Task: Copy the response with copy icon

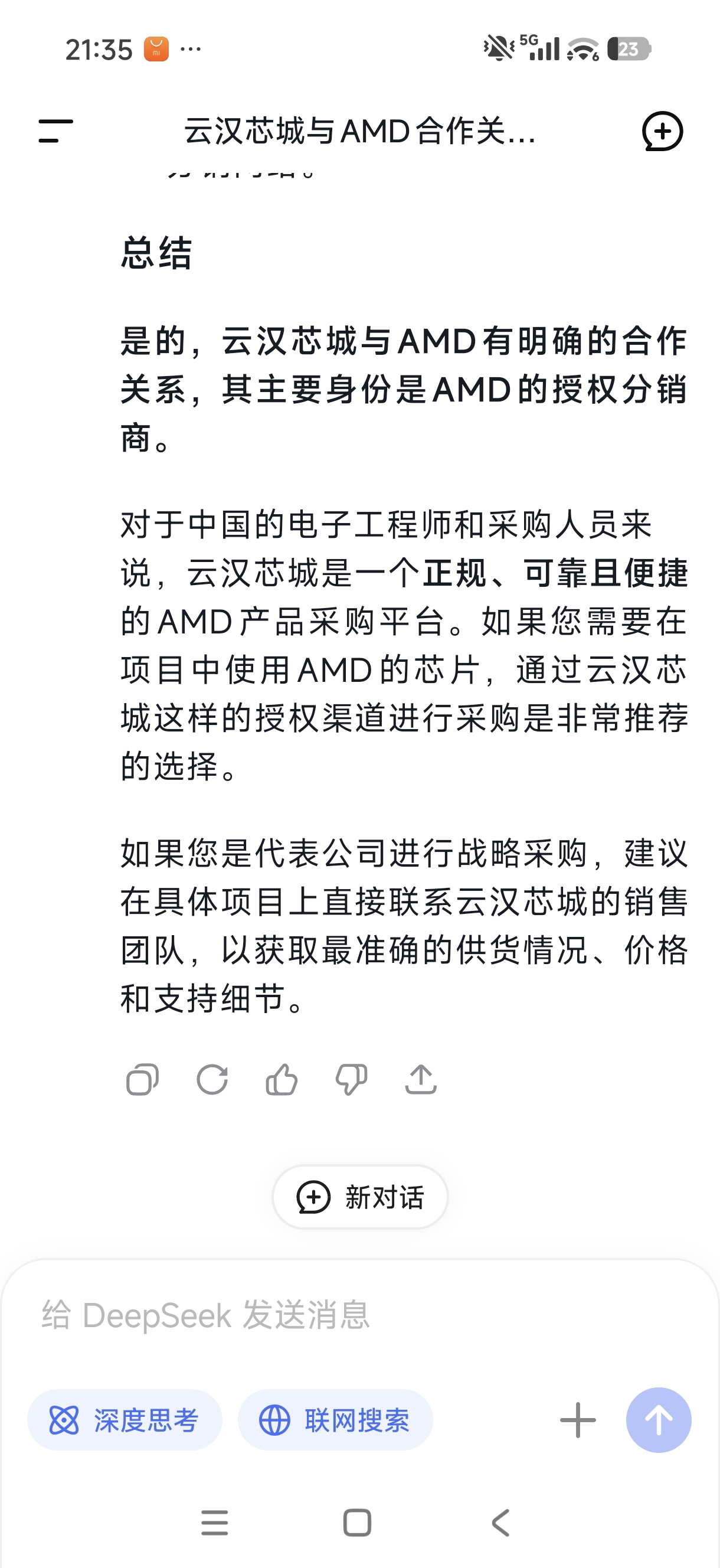Action: (x=142, y=1080)
